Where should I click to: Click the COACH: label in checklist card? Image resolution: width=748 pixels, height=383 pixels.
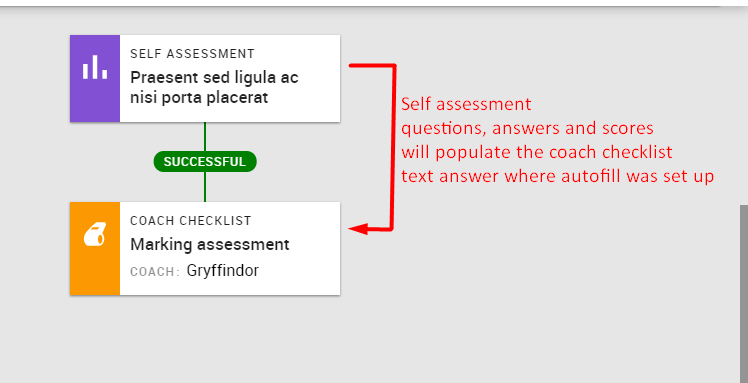point(155,272)
